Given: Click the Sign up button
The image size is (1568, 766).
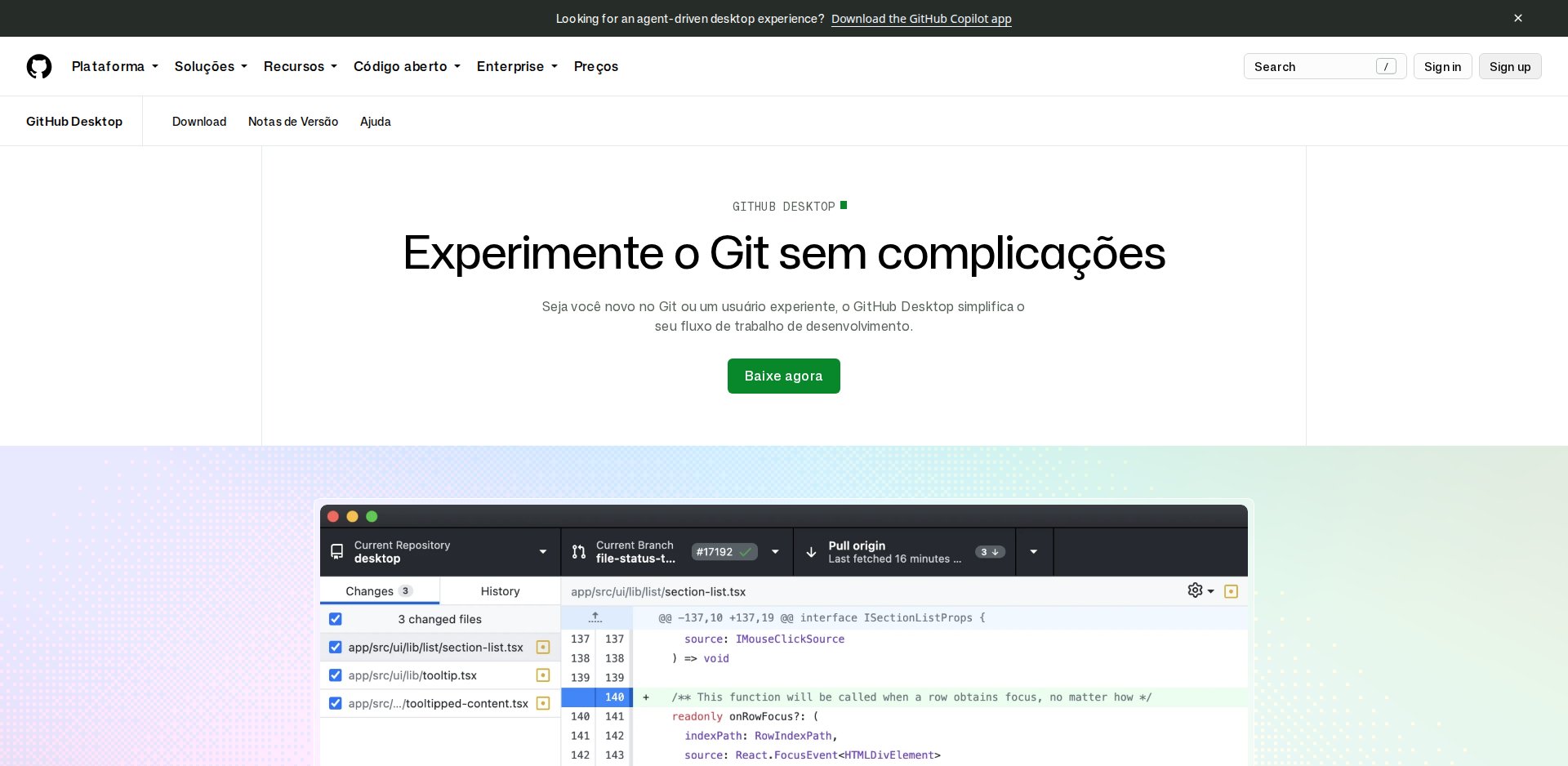Looking at the screenshot, I should pos(1510,66).
